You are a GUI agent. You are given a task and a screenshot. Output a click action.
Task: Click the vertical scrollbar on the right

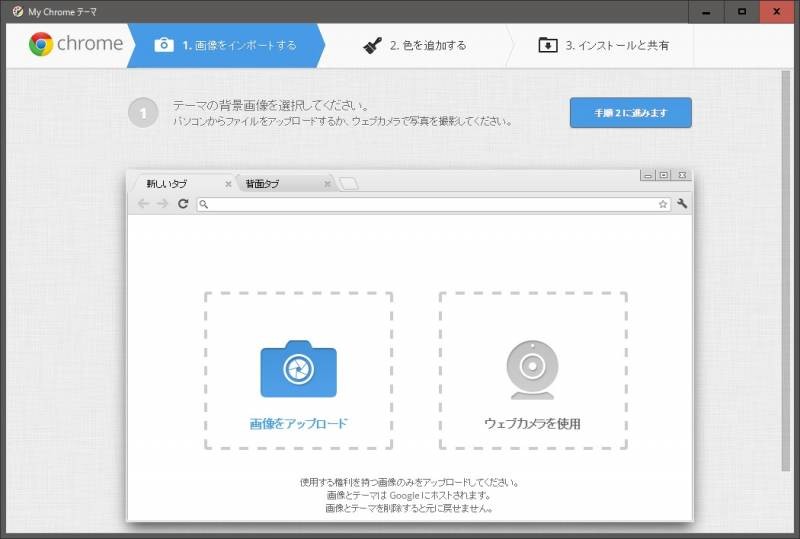(786, 271)
